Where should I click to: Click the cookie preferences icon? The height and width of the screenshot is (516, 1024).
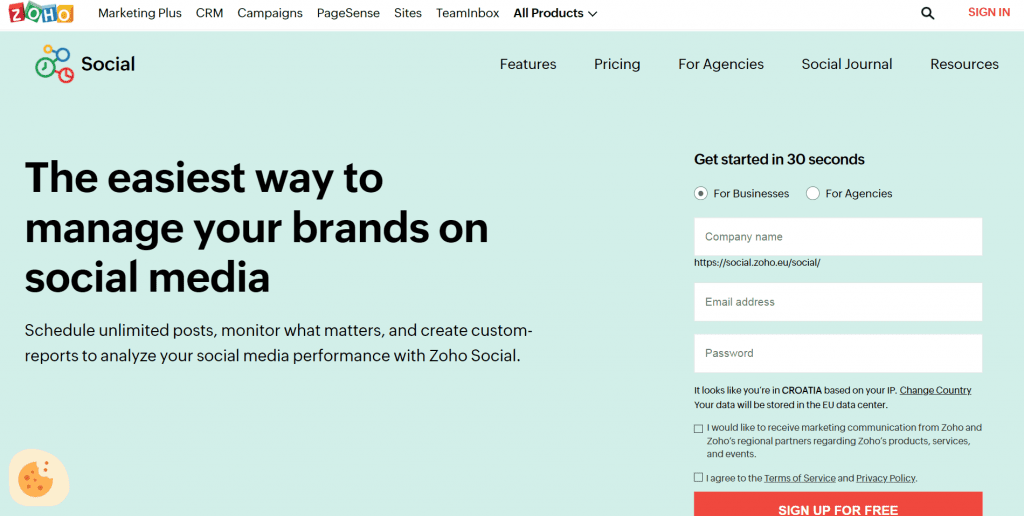(38, 479)
